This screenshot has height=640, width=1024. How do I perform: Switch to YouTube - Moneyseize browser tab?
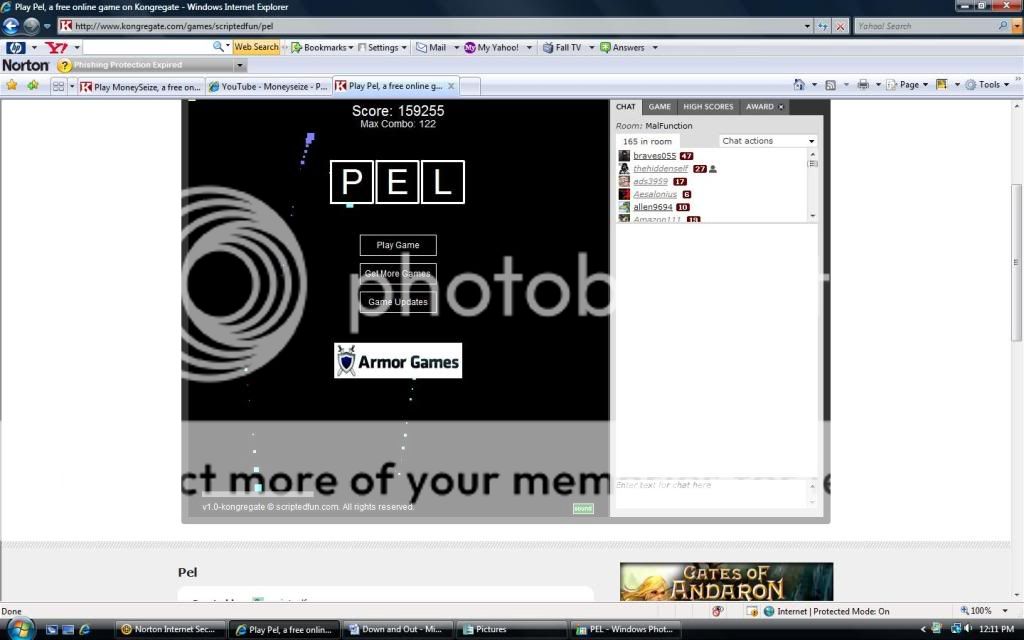[268, 87]
